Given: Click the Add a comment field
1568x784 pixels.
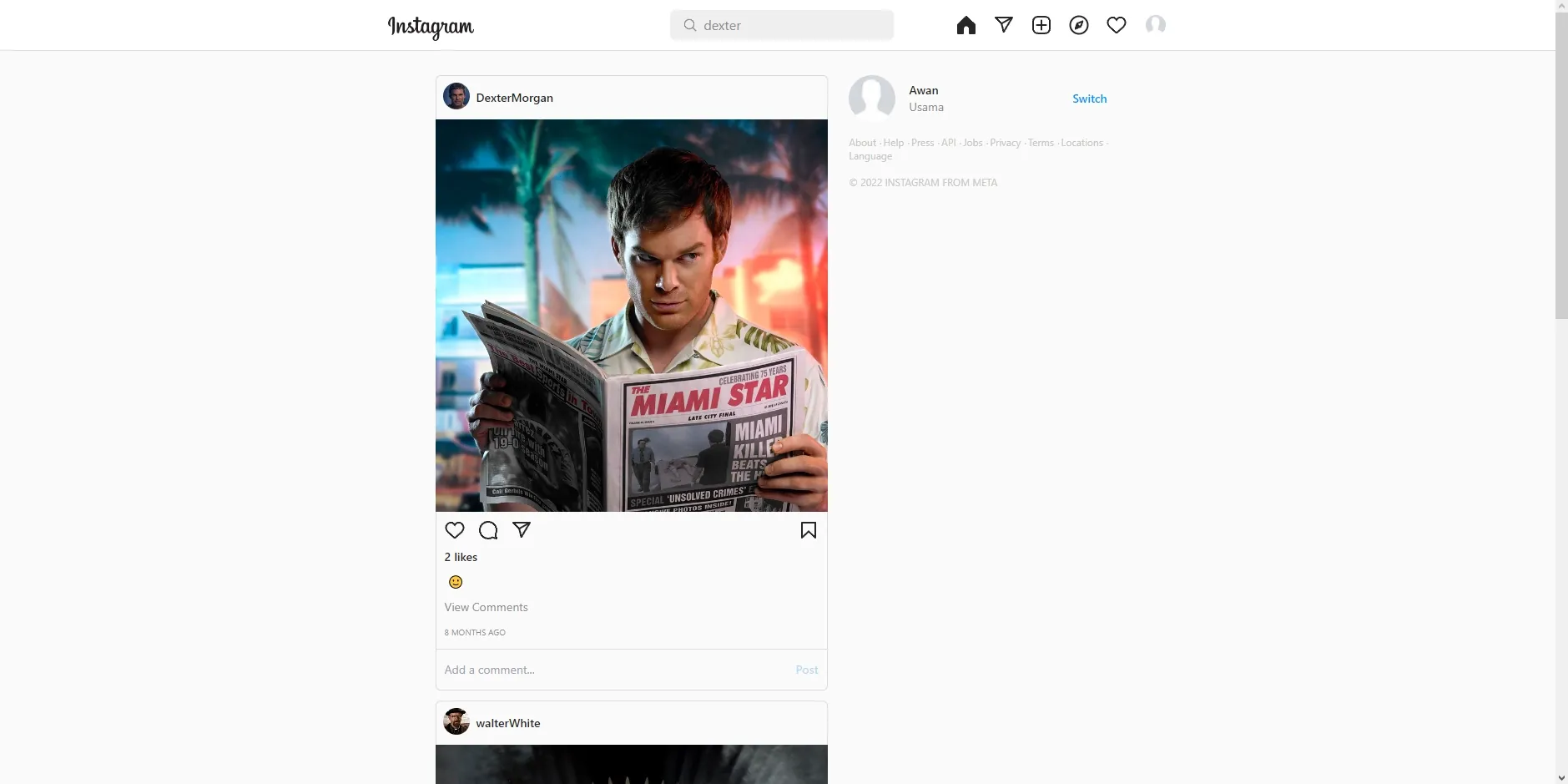Looking at the screenshot, I should point(615,670).
